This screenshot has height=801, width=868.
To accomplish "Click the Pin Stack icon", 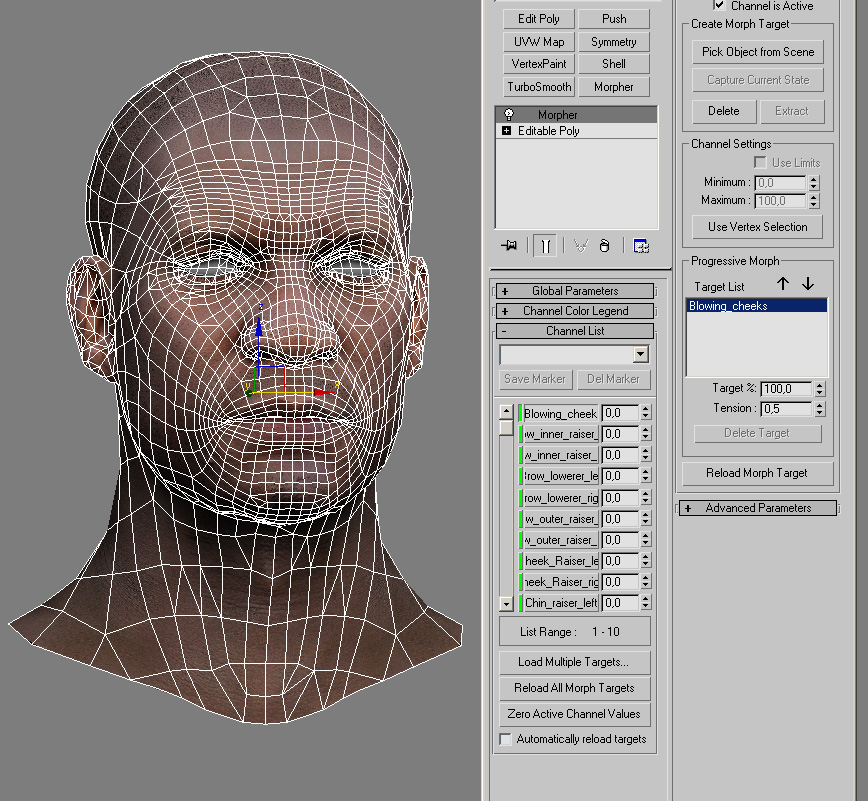I will pyautogui.click(x=510, y=245).
